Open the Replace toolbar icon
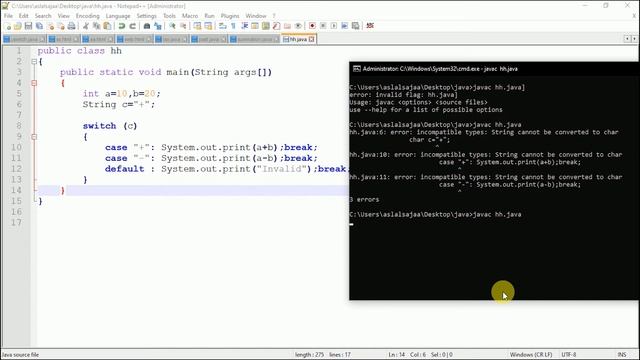Image resolution: width=640 pixels, height=360 pixels. click(x=158, y=26)
